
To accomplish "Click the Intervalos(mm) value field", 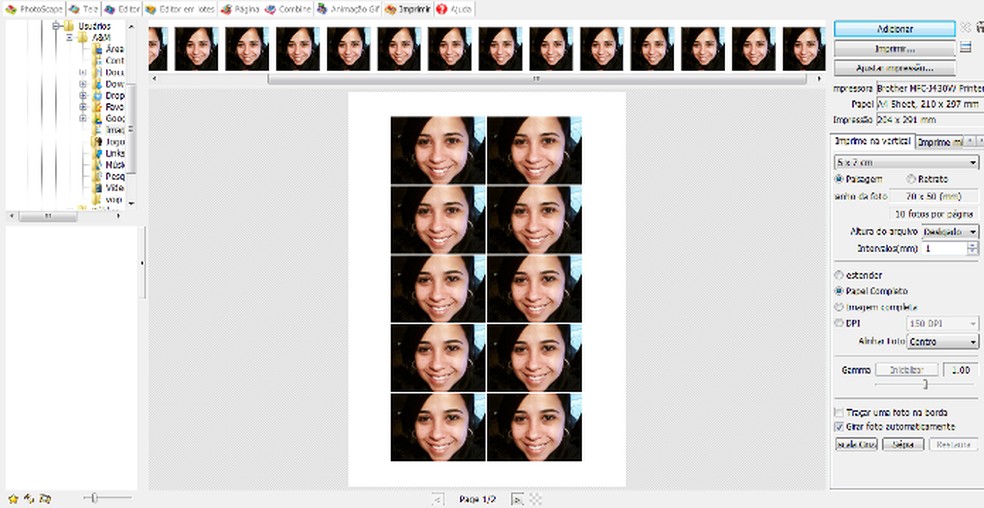I will pyautogui.click(x=944, y=249).
